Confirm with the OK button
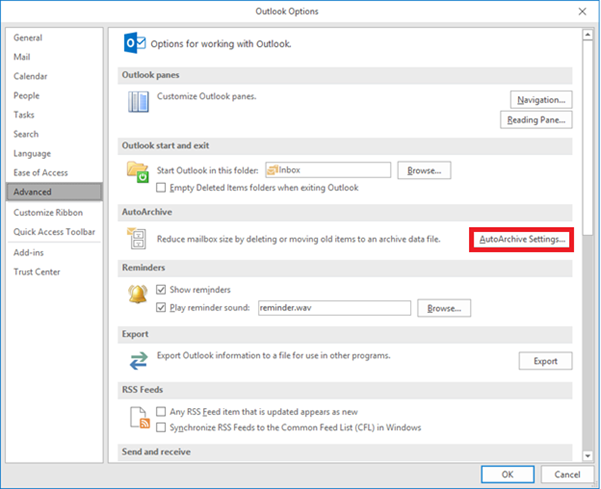601x489 pixels. [x=507, y=474]
